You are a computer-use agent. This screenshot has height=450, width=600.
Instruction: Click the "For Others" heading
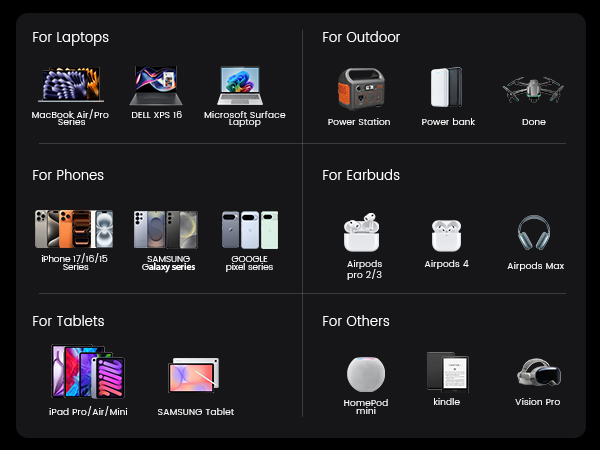click(x=356, y=321)
